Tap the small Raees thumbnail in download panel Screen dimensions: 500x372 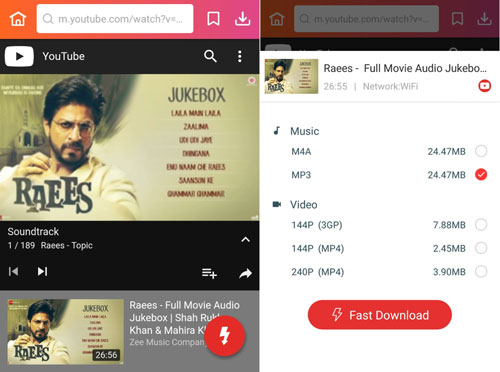[291, 76]
